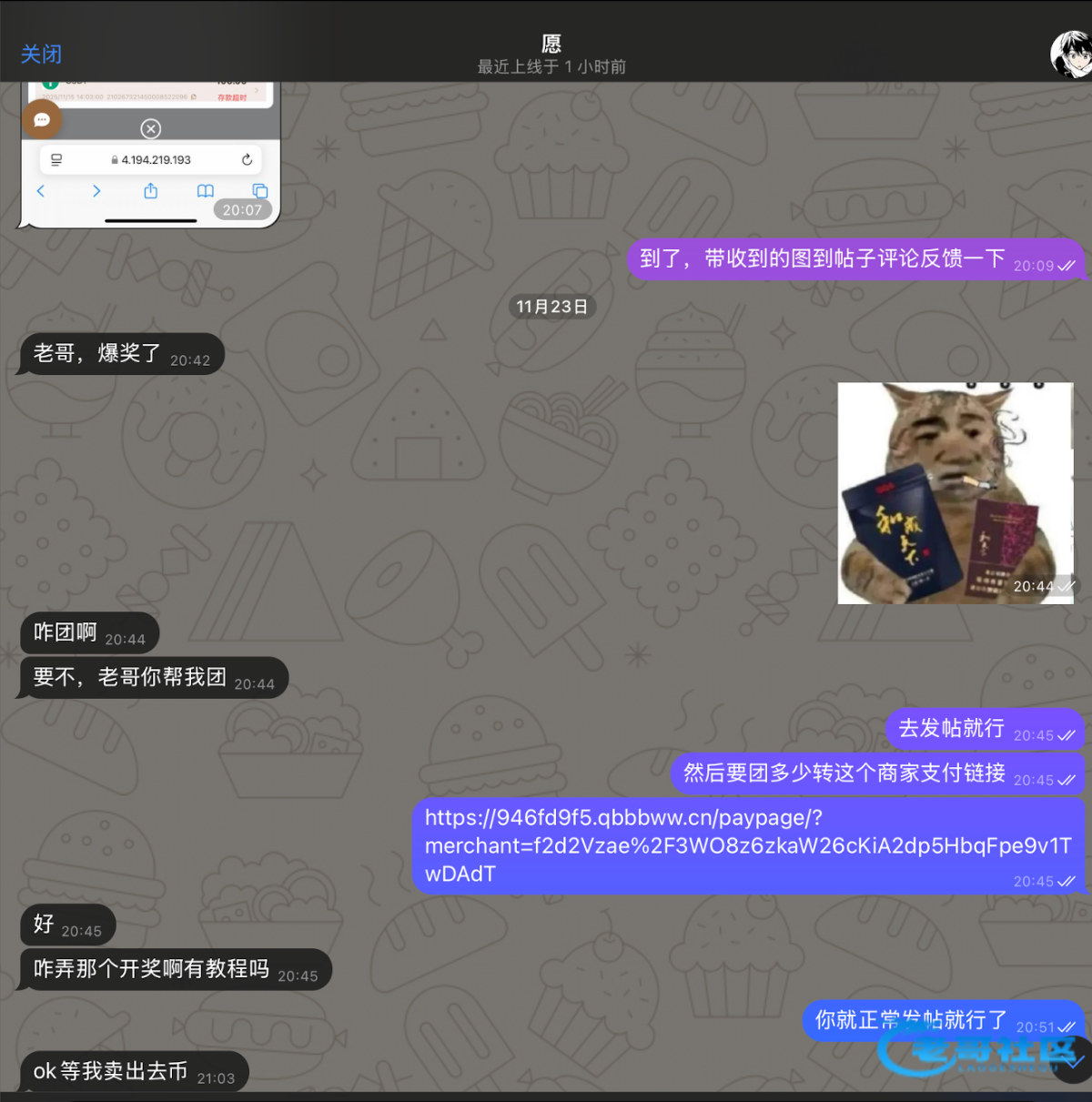Screen dimensions: 1092x1102
Task: Tap the Safari back arrow
Action: coord(41,191)
